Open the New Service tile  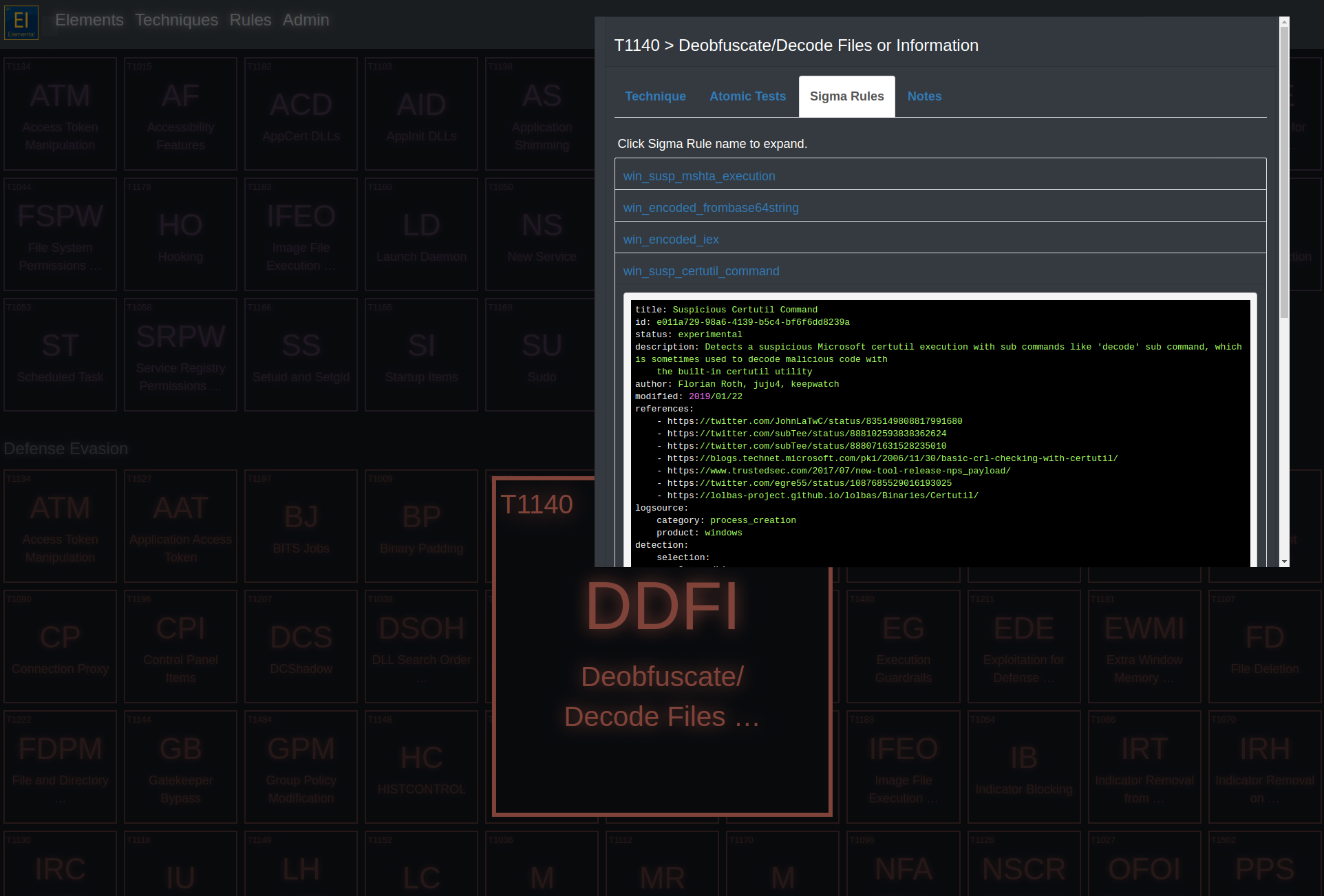pyautogui.click(x=542, y=235)
